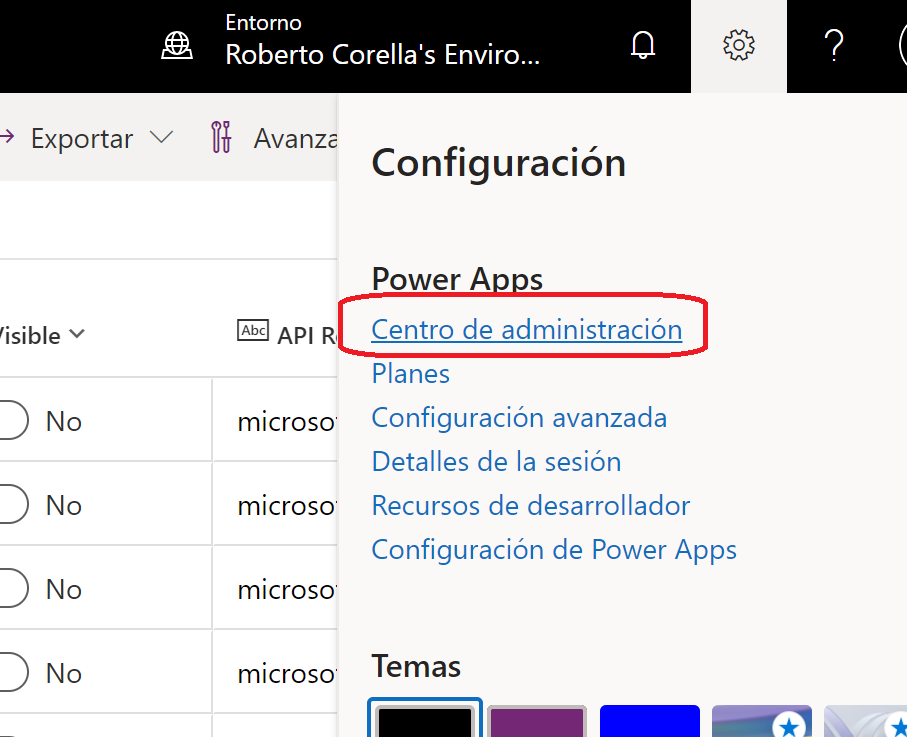The height and width of the screenshot is (737, 907).
Task: Click the settings gear icon
Action: (739, 45)
